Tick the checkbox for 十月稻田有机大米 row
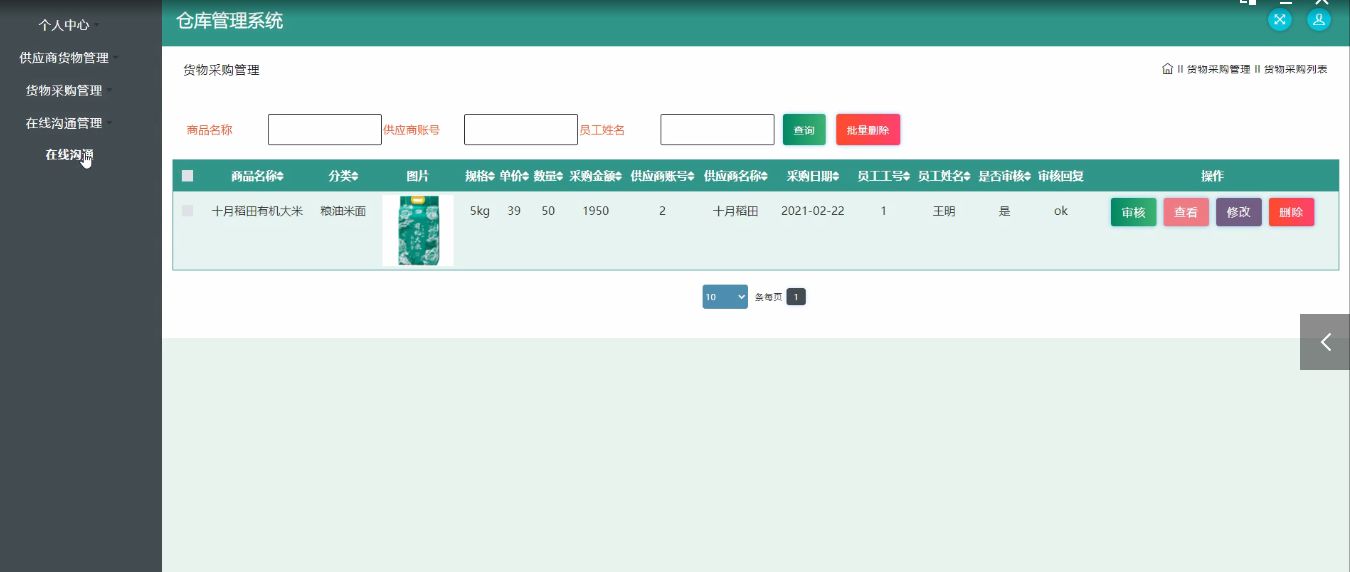Viewport: 1350px width, 572px height. 187,211
